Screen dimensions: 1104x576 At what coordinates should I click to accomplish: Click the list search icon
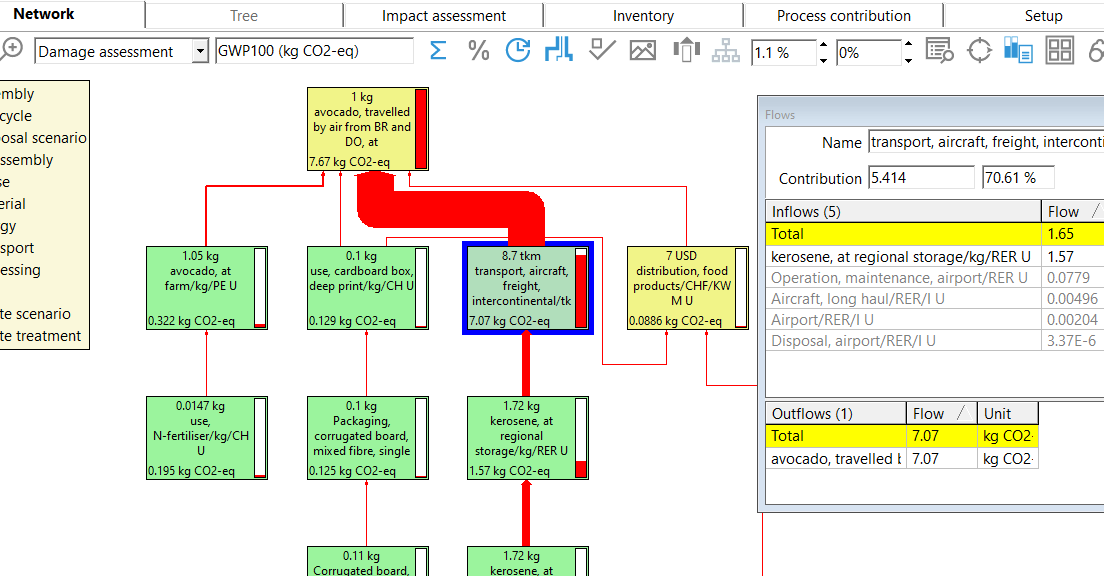(x=939, y=51)
